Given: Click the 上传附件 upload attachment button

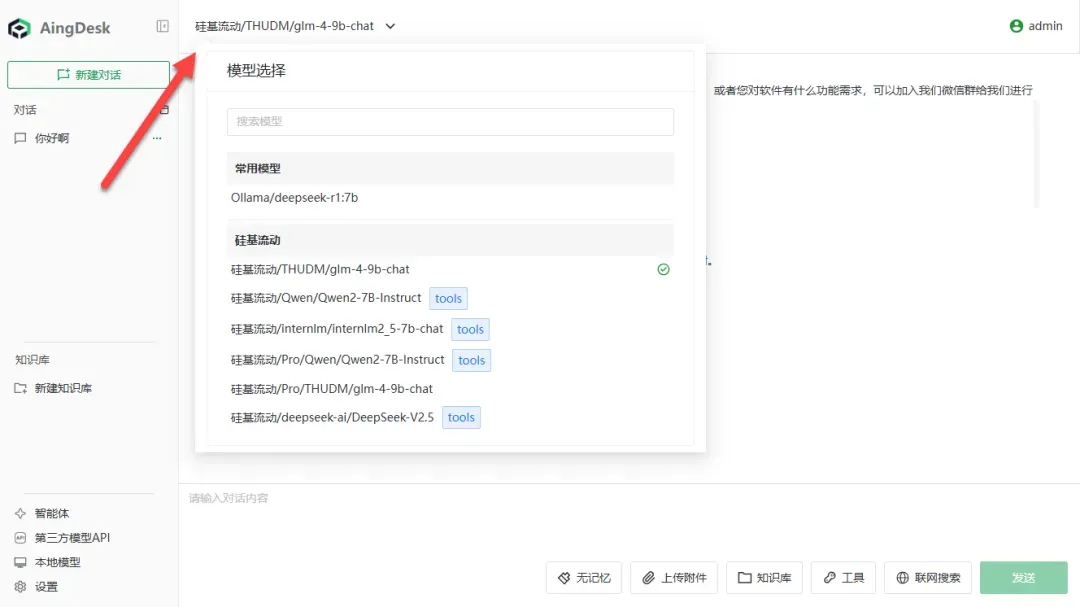Looking at the screenshot, I should pyautogui.click(x=674, y=577).
